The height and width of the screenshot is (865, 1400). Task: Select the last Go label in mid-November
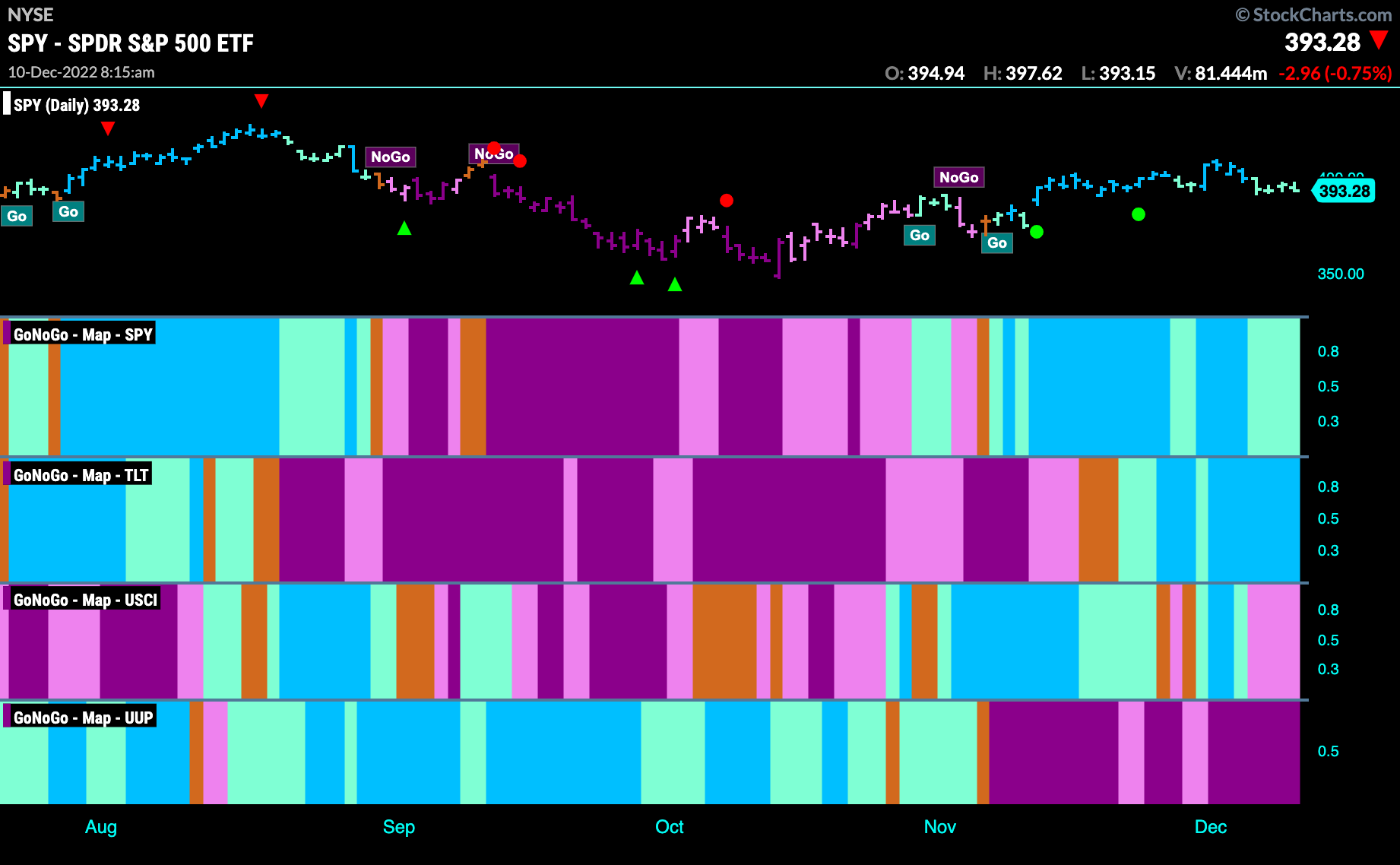tap(997, 243)
